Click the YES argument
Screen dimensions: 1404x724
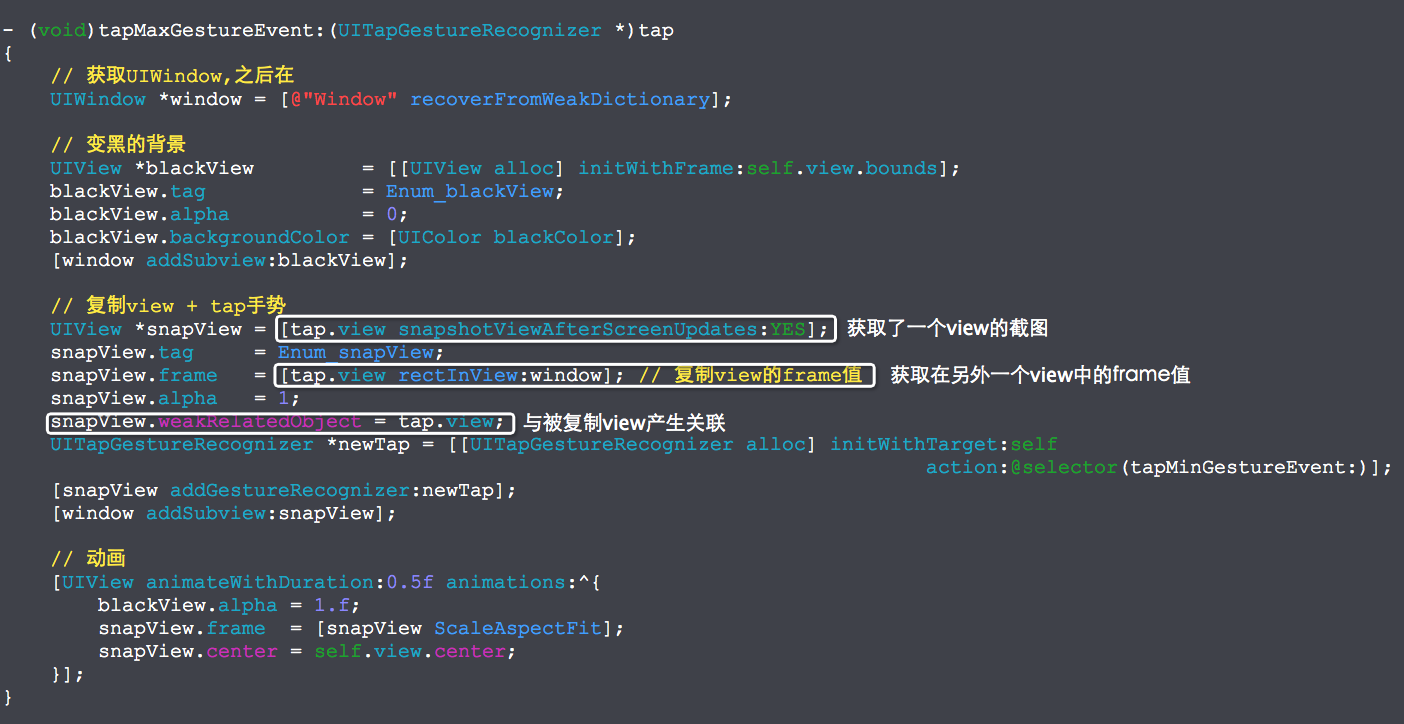pyautogui.click(x=787, y=329)
